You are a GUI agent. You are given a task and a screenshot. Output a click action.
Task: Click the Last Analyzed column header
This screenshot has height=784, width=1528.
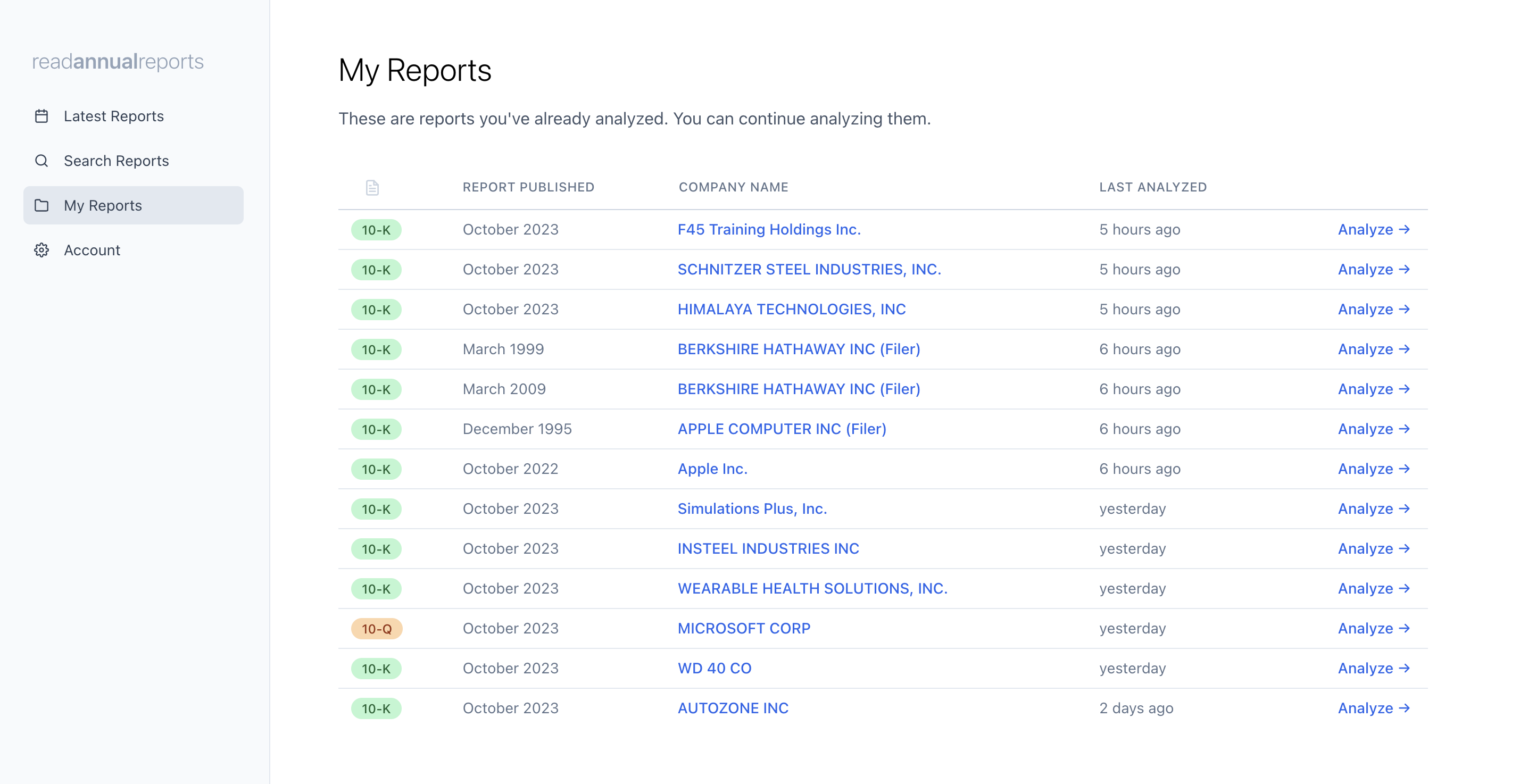tap(1152, 187)
